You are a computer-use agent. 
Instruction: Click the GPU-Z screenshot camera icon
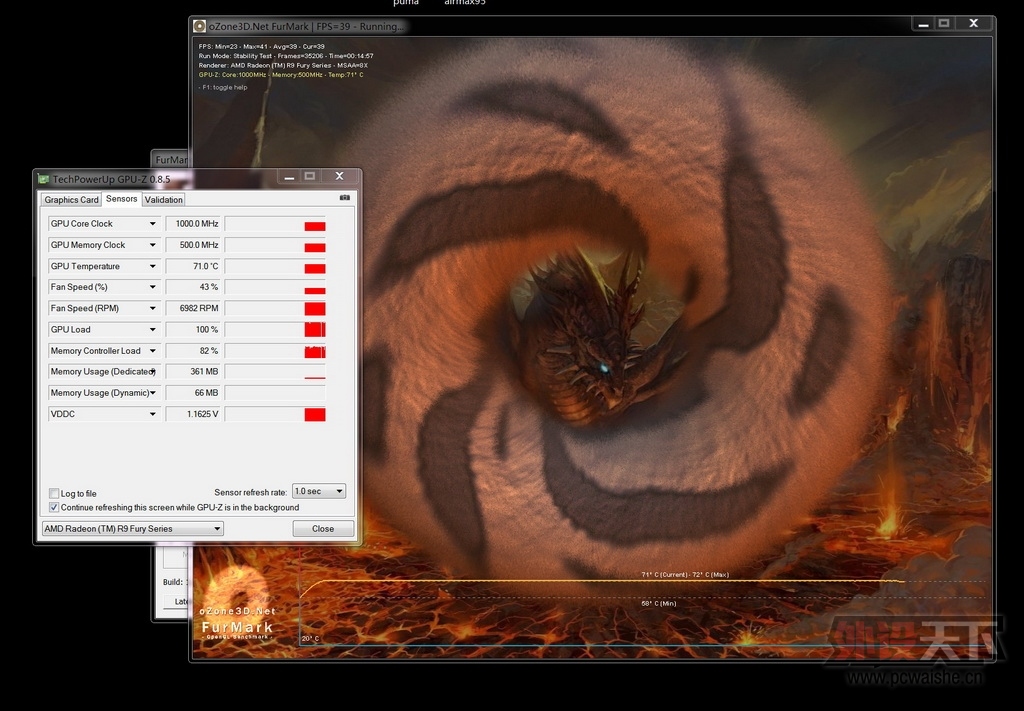pos(345,197)
